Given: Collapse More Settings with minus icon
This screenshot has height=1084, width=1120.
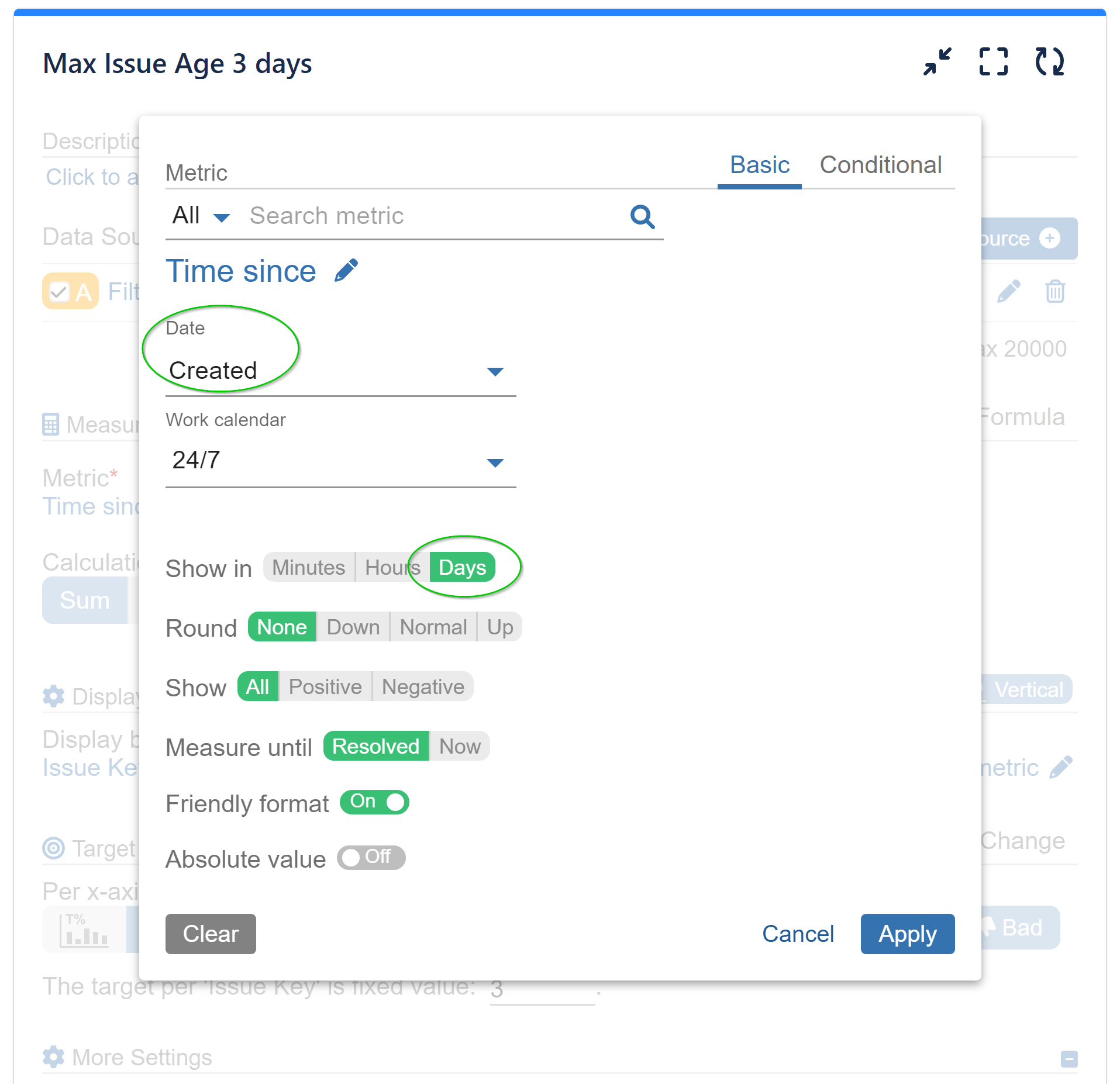Looking at the screenshot, I should tap(1069, 1059).
